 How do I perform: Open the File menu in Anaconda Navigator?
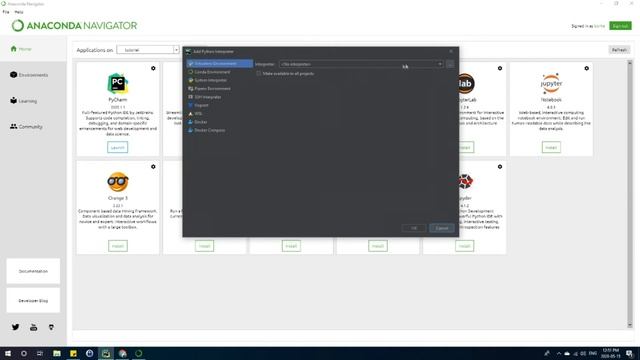[6, 12]
